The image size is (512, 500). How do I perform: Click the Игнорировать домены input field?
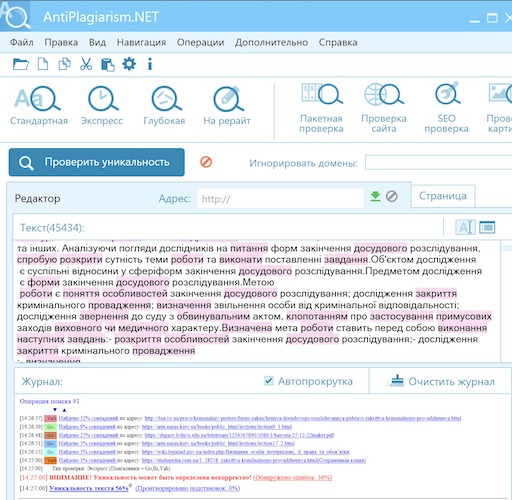pos(438,163)
